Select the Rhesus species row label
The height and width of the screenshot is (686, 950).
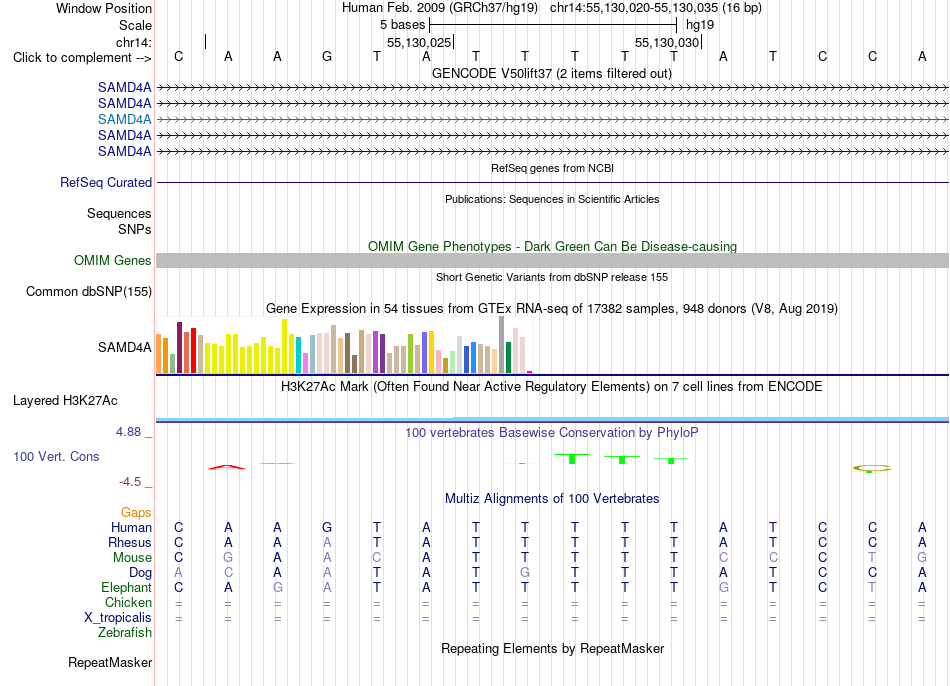point(130,542)
